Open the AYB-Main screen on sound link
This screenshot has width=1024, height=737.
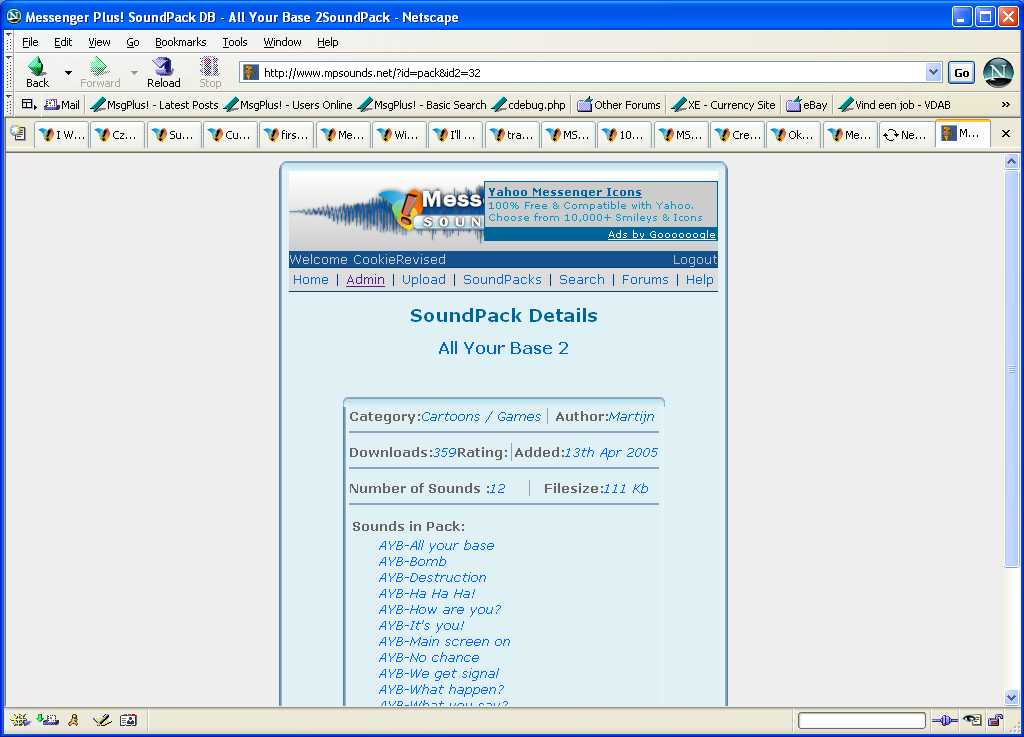pyautogui.click(x=444, y=642)
